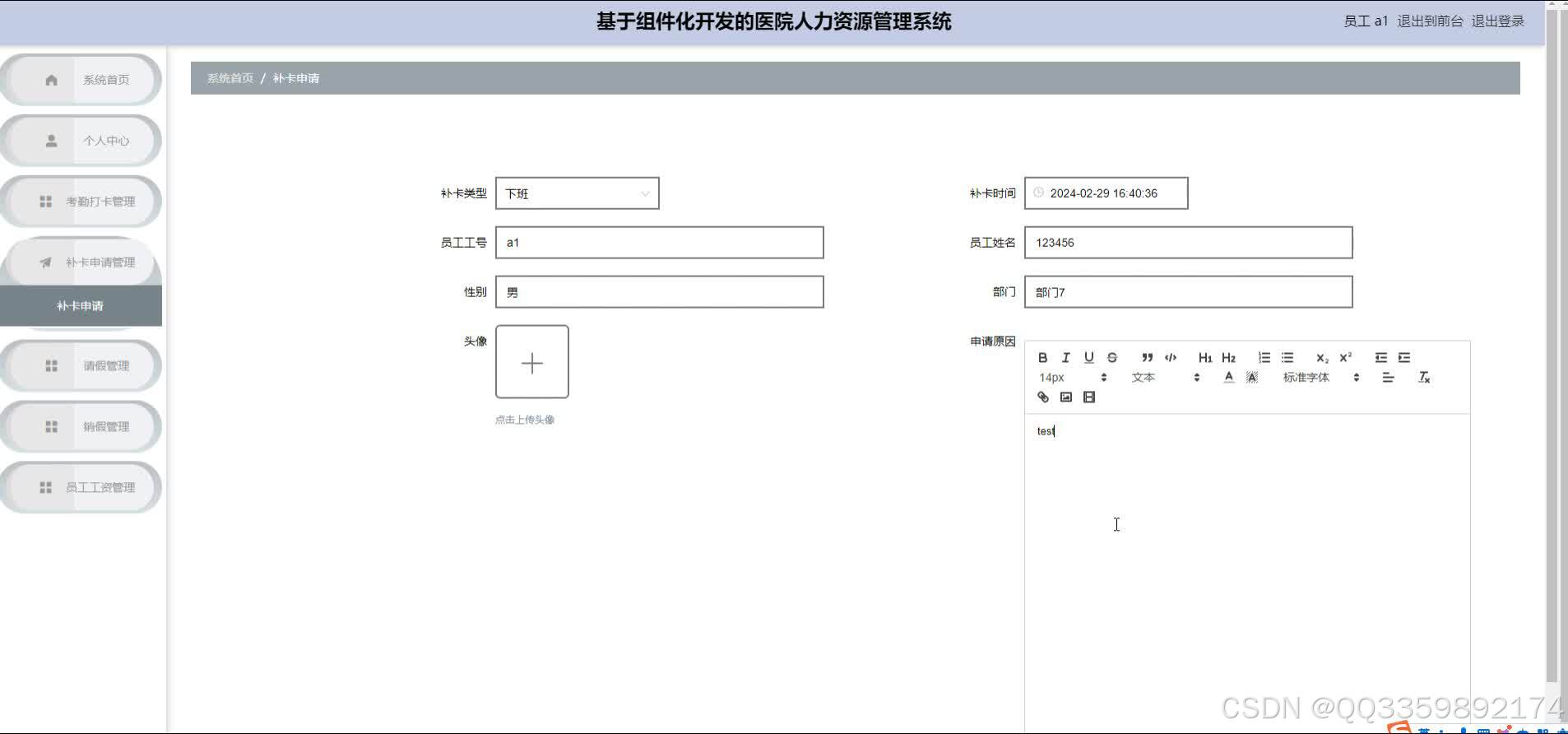
Task: Focus the 性别 input field
Action: coord(659,292)
